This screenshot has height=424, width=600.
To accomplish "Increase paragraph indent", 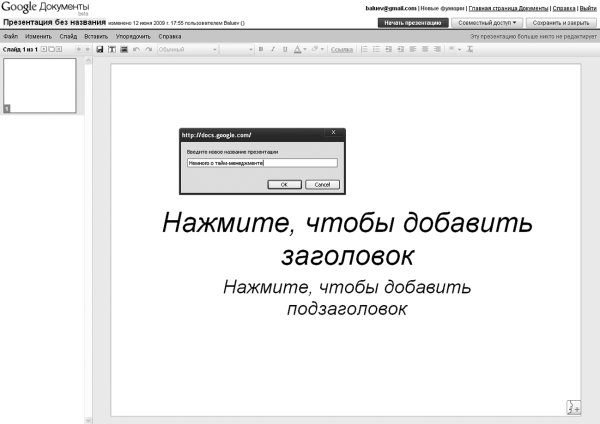I will point(401,49).
